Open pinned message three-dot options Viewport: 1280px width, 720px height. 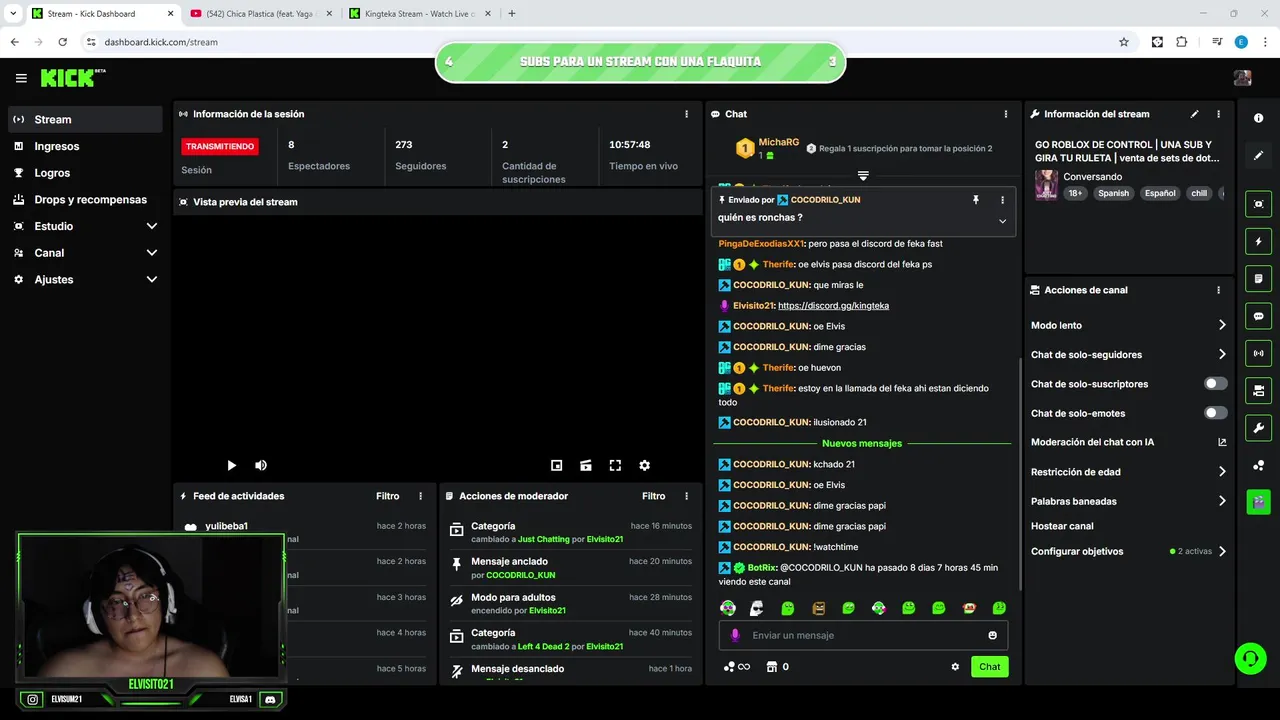coord(1002,200)
